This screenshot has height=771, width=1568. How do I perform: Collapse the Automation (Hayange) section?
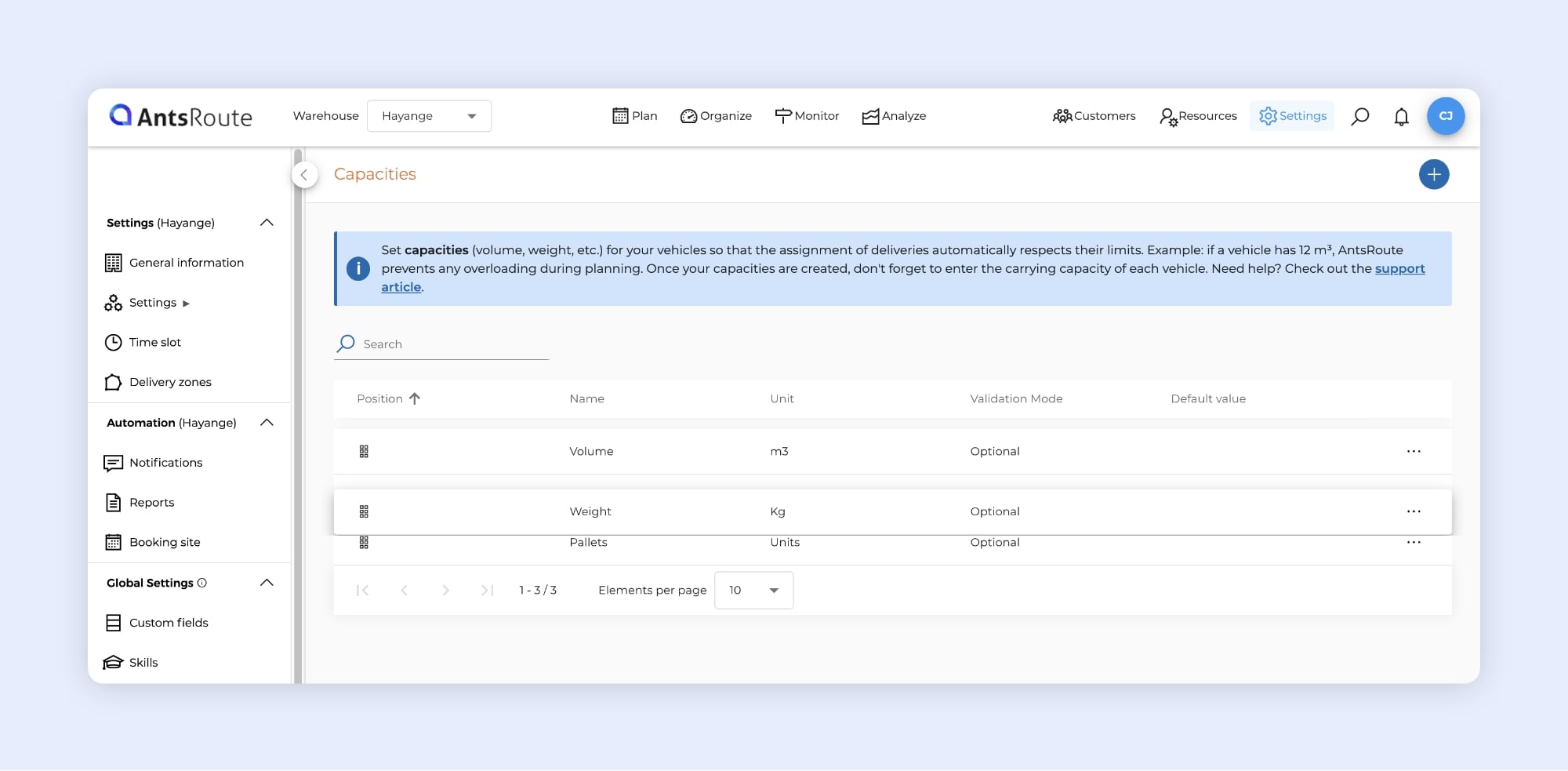pos(267,423)
